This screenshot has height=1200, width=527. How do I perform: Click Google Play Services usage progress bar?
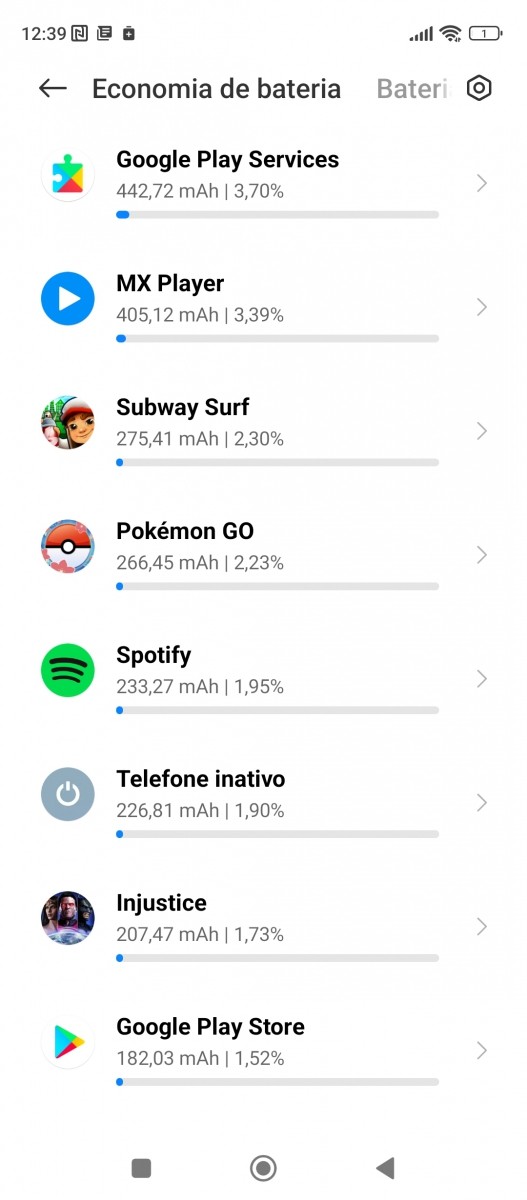(277, 214)
